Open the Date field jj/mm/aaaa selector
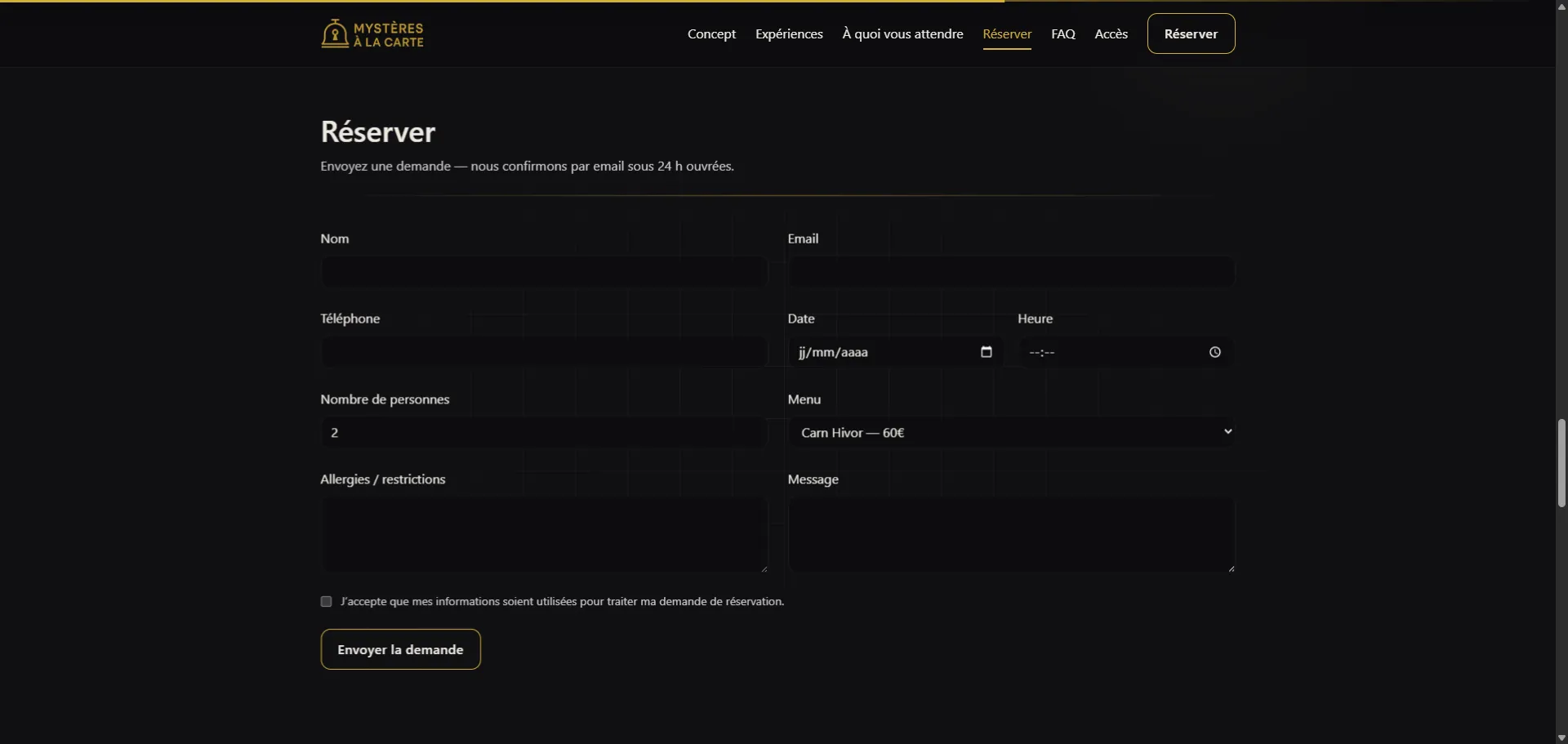1568x744 pixels. pos(866,352)
